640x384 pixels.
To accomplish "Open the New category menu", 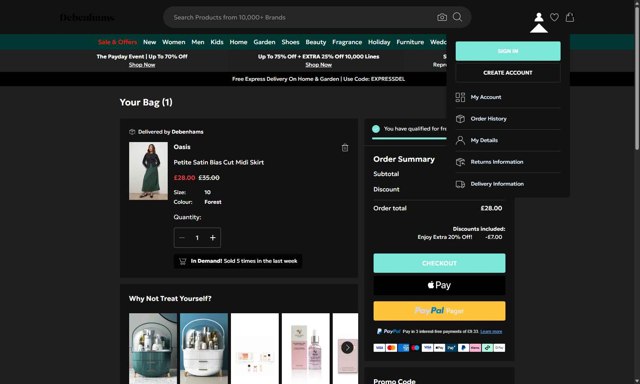I will [x=149, y=42].
